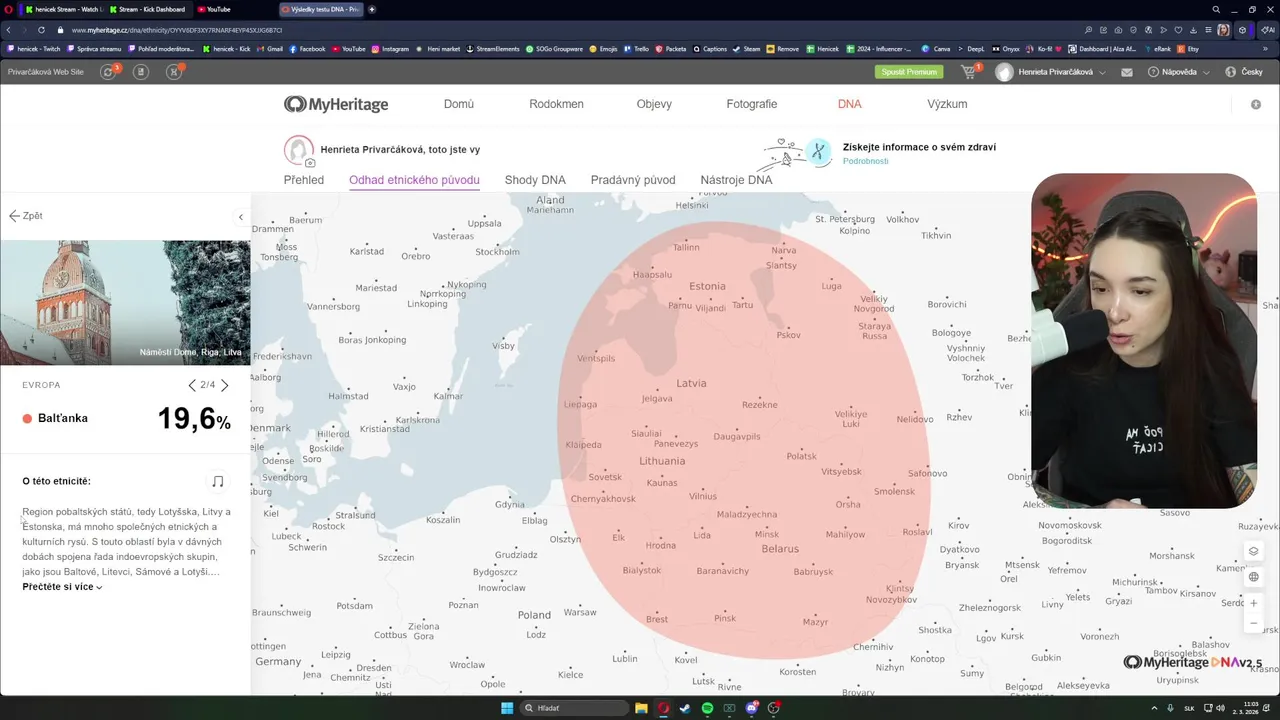Click the Spustit Premium button
Image resolution: width=1280 pixels, height=720 pixels.
[x=909, y=72]
